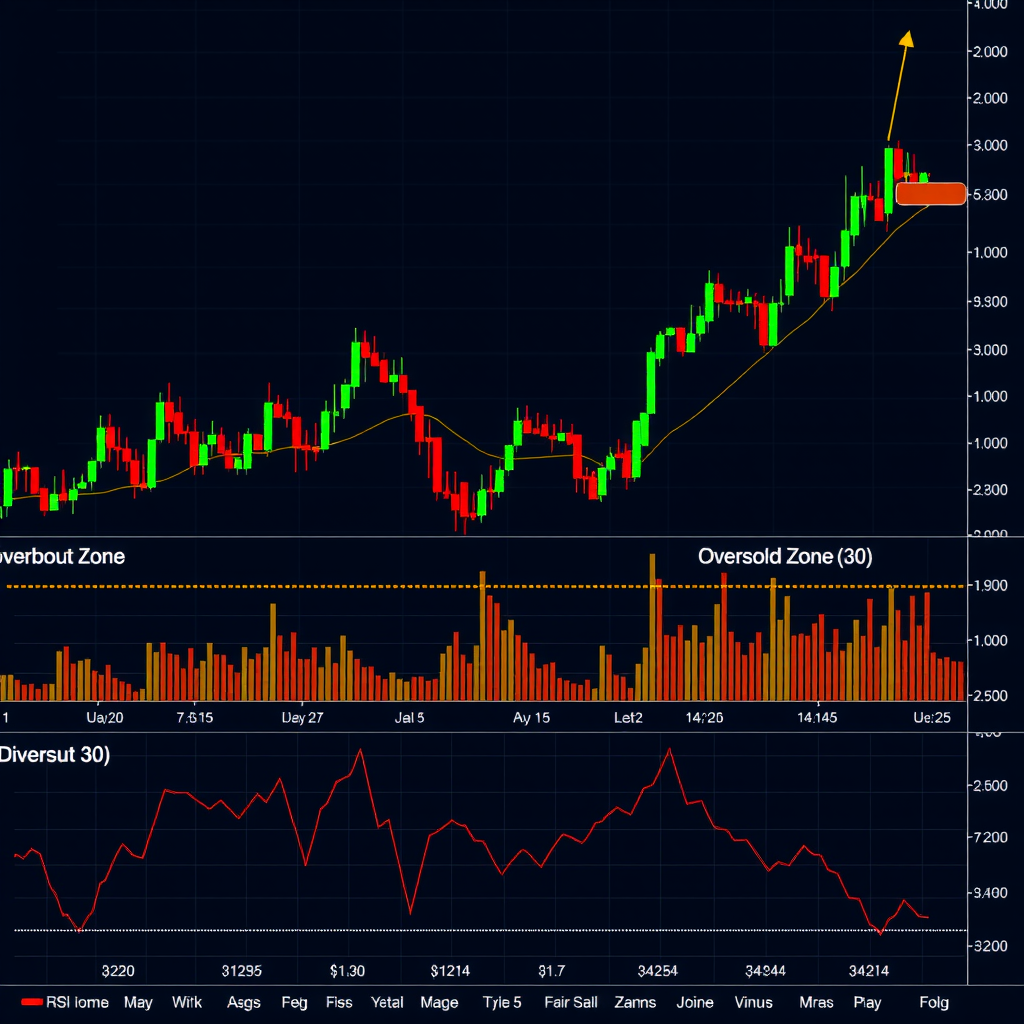Choose the Feg bottom bar option
This screenshot has height=1024, width=1024.
(294, 1002)
